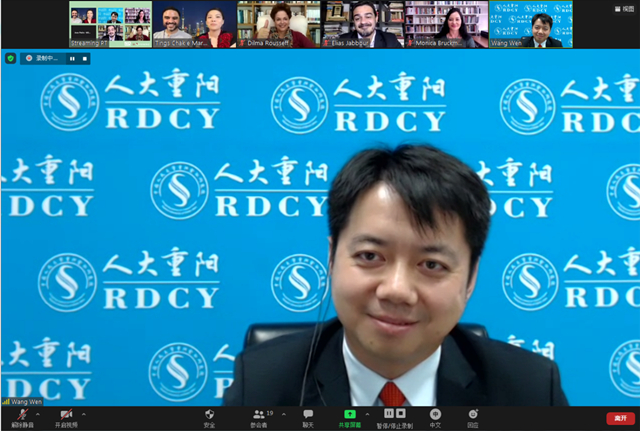Click the Wang Wen name label bottom-left
The image size is (640, 431).
pyautogui.click(x=27, y=402)
